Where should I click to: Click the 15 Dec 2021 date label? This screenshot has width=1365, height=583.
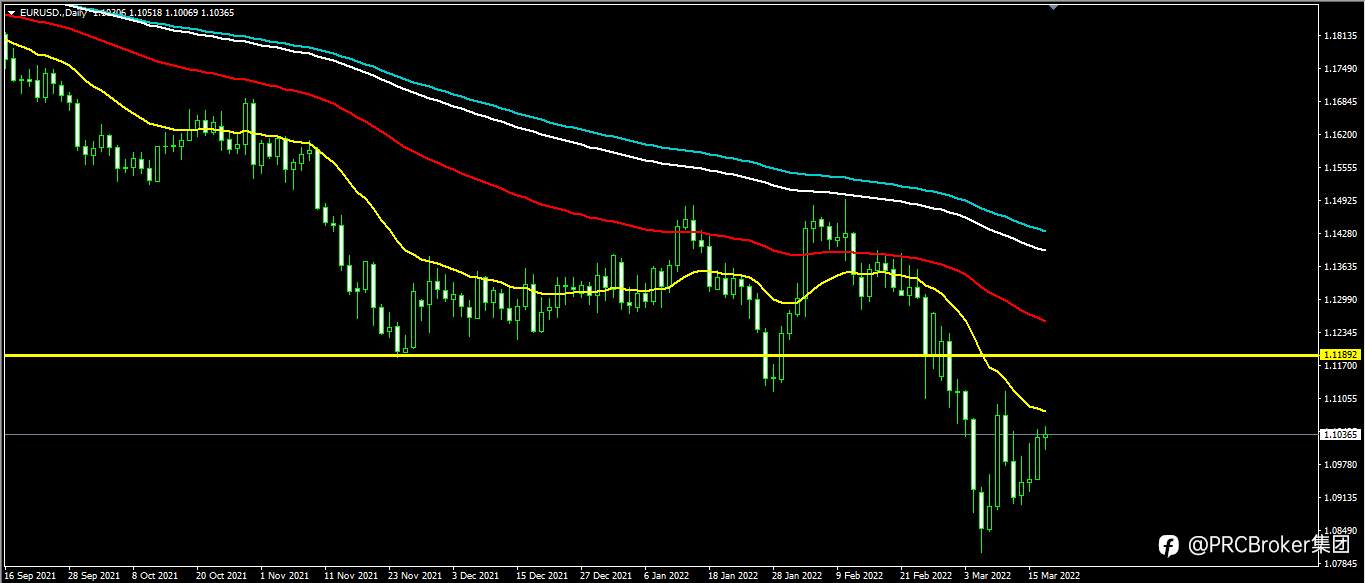coord(542,576)
